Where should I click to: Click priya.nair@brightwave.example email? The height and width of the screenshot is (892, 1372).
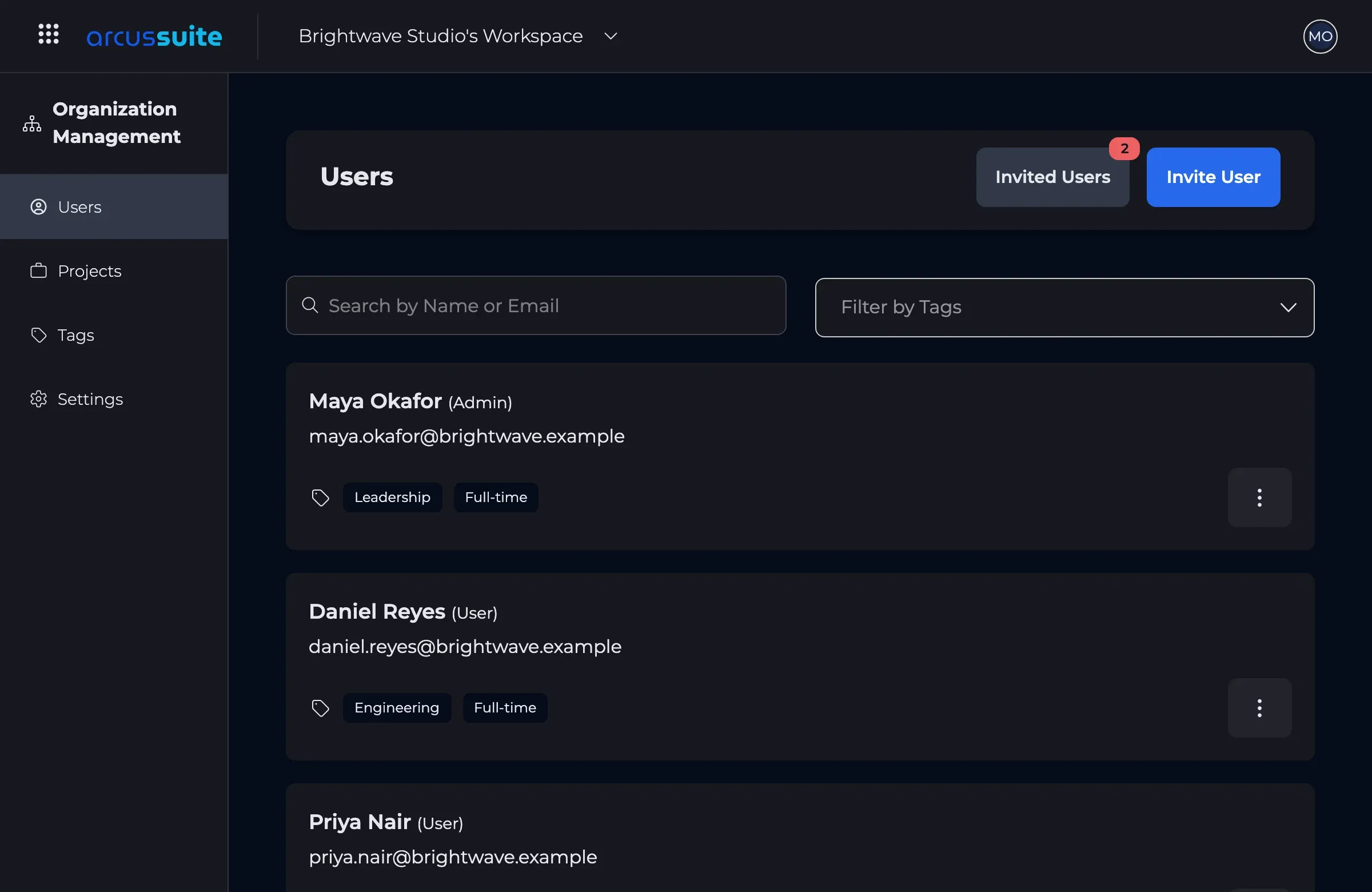click(453, 857)
